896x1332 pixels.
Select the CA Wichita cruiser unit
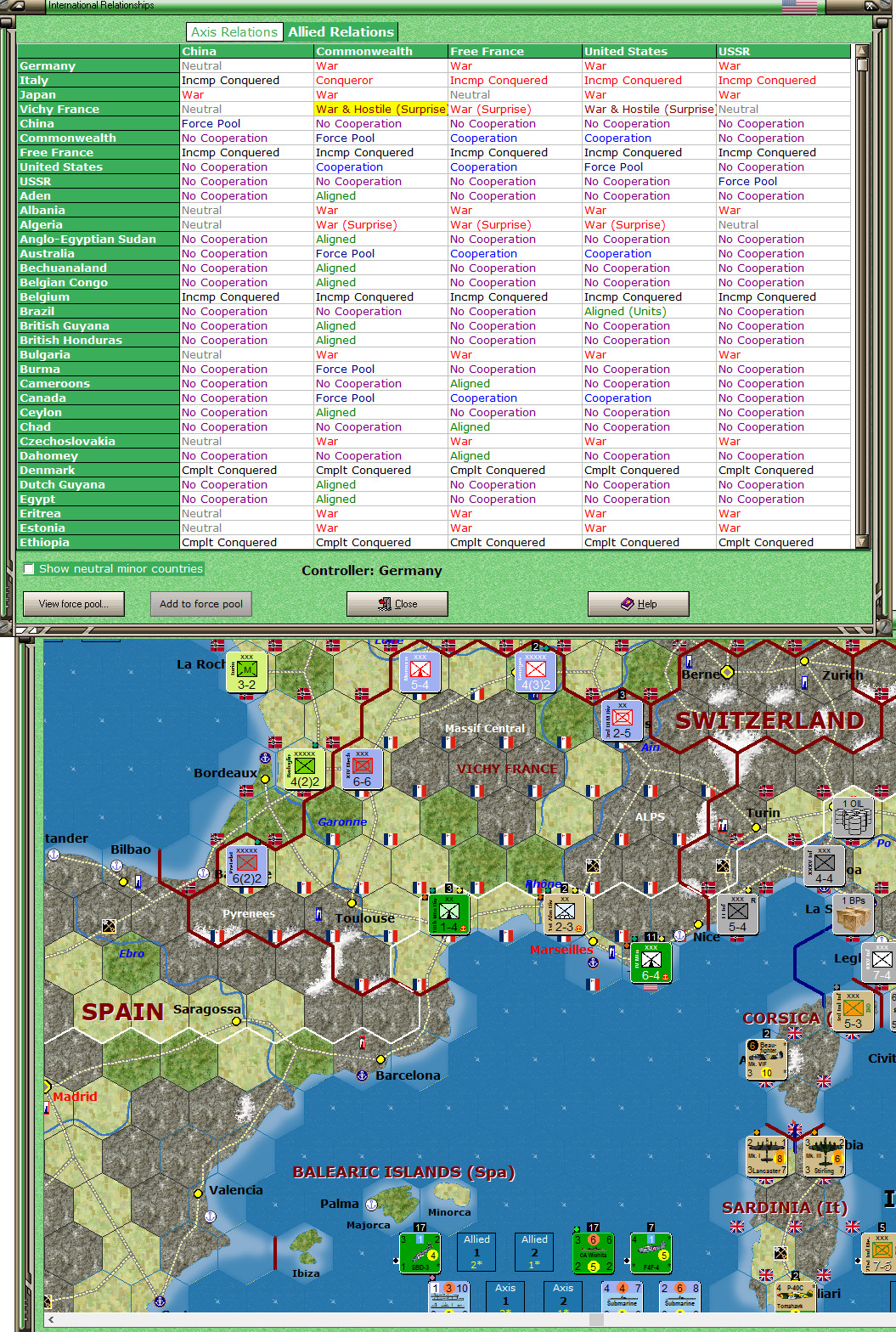tap(593, 1254)
